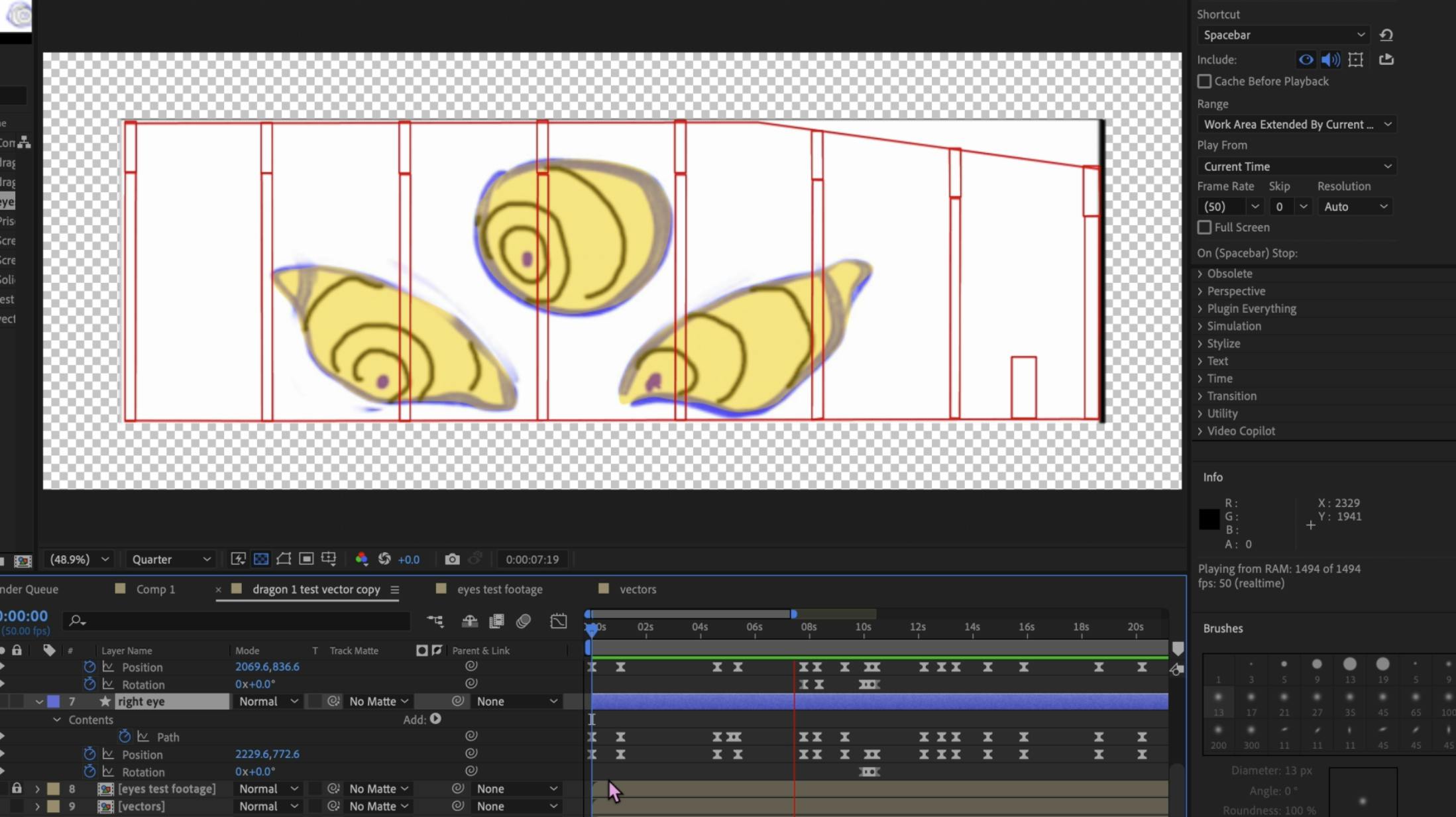Image resolution: width=1456 pixels, height=817 pixels.
Task: Open the Quarter resolution dropdown
Action: [170, 559]
